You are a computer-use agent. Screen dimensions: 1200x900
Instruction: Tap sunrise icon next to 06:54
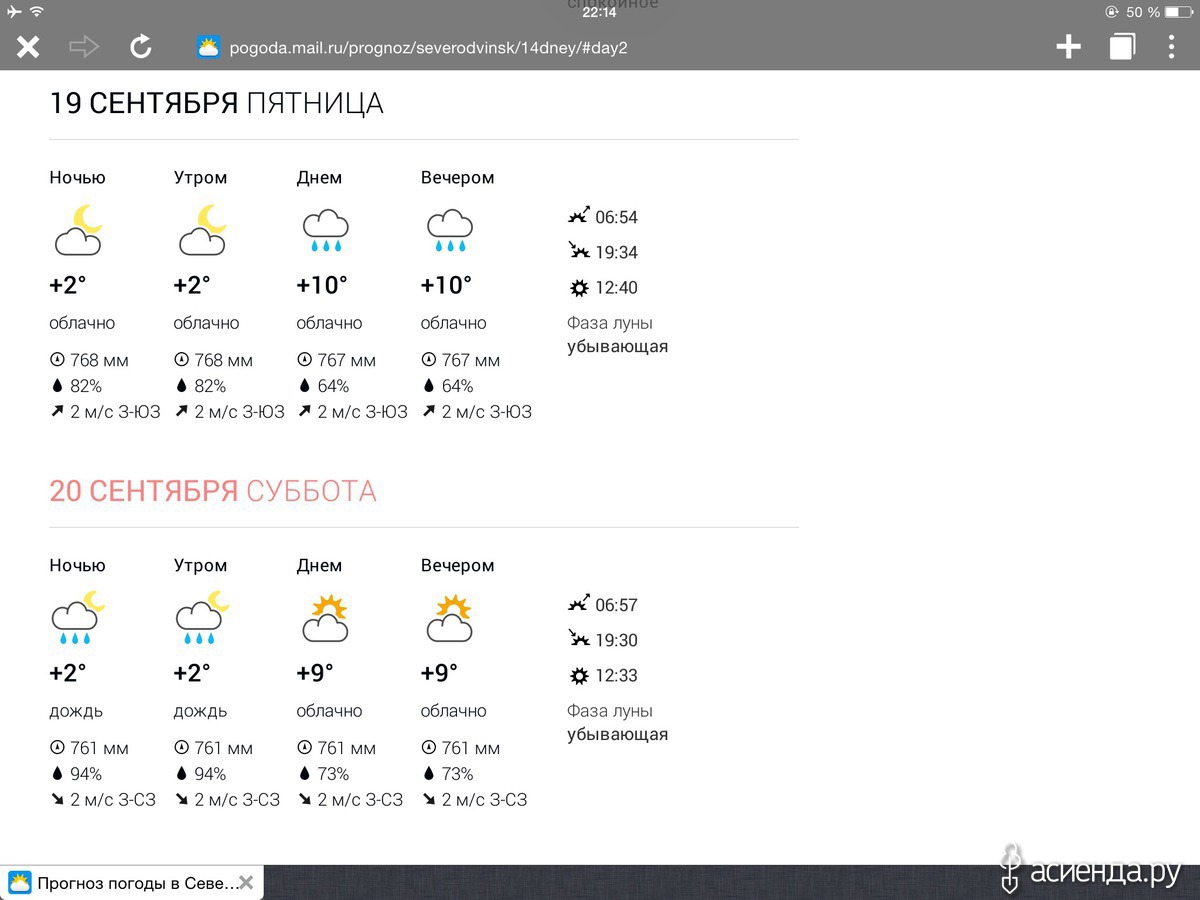pos(578,216)
